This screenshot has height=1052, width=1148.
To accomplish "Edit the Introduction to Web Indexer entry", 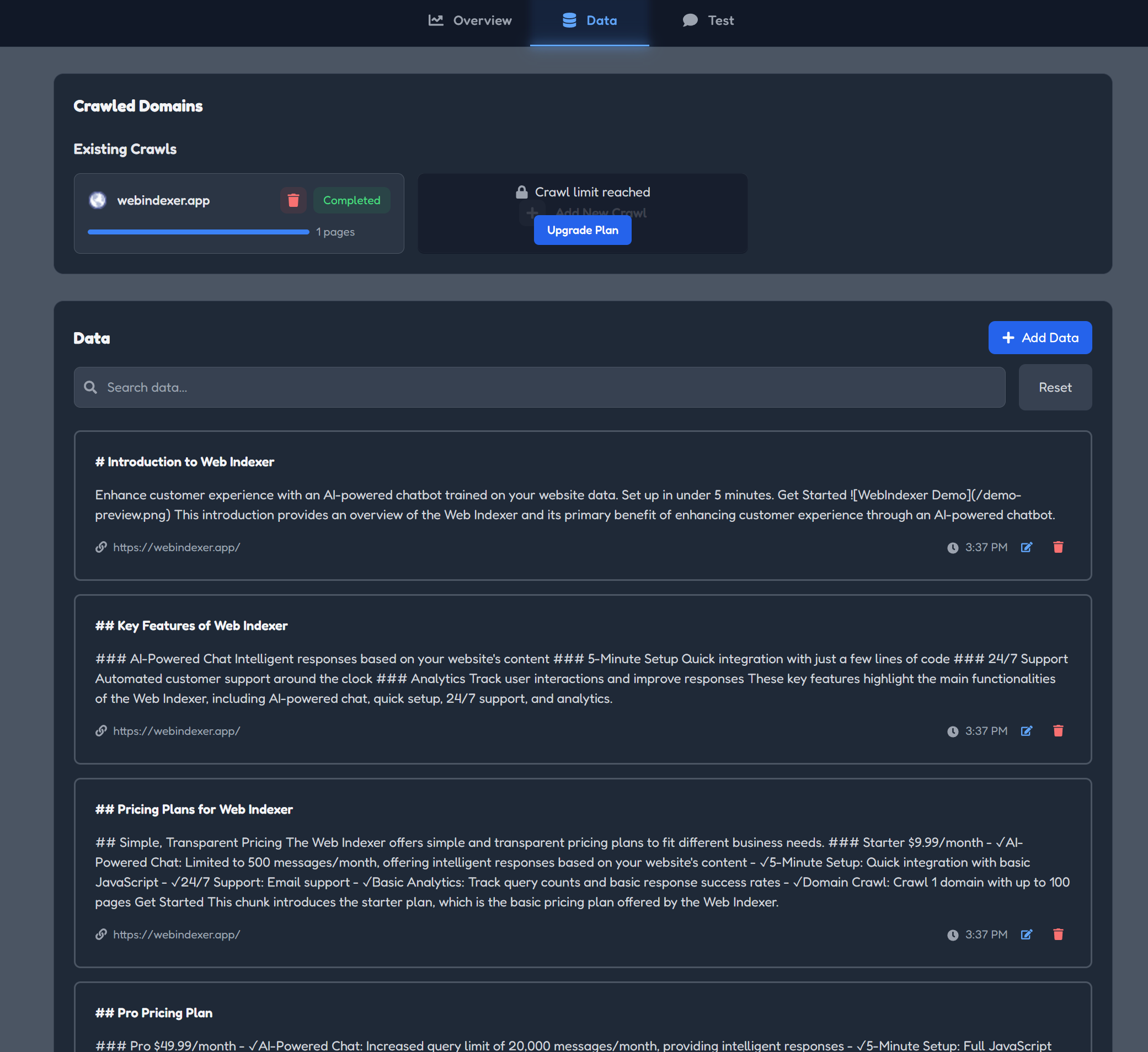I will point(1027,547).
